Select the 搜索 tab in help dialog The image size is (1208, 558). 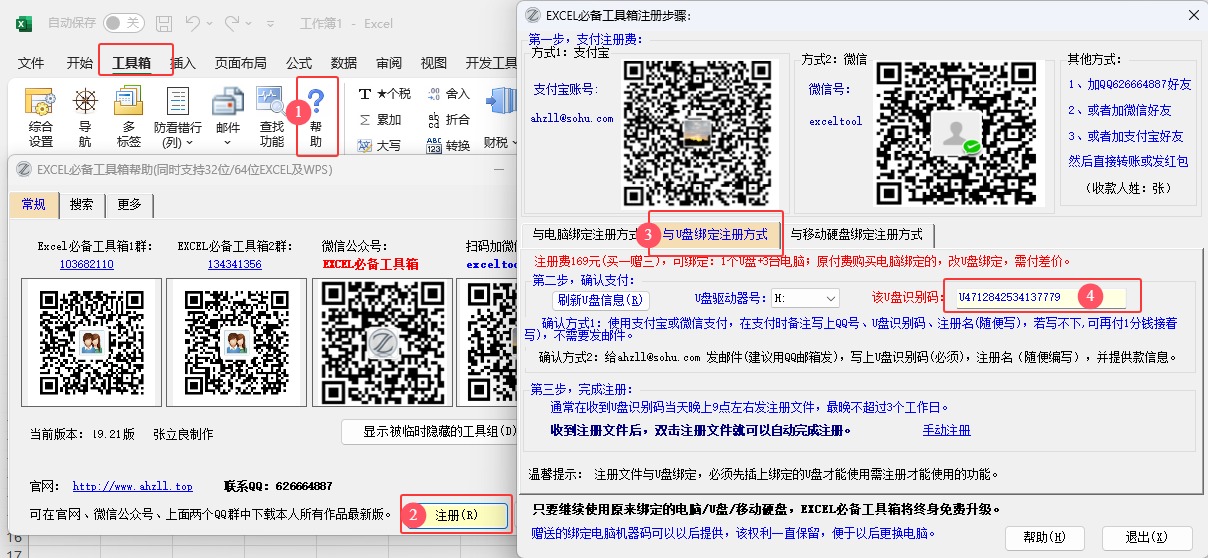tap(82, 205)
